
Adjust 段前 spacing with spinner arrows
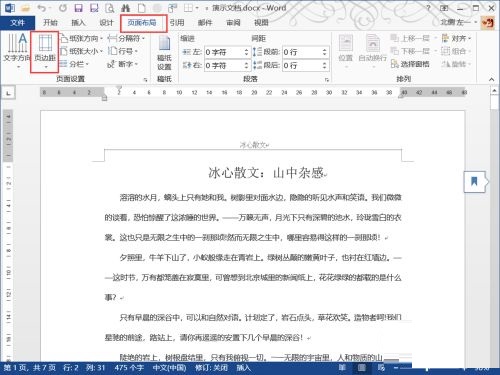[325, 52]
